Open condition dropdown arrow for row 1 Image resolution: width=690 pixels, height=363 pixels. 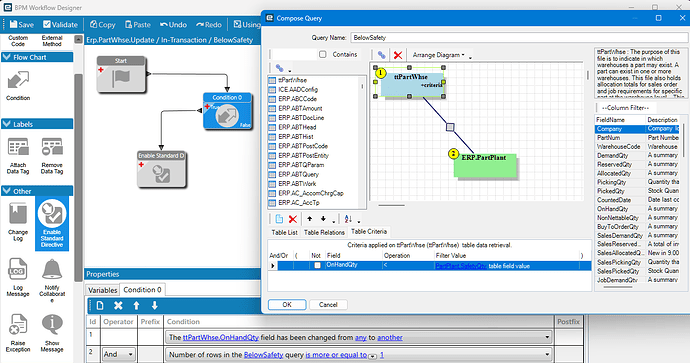coord(547,337)
